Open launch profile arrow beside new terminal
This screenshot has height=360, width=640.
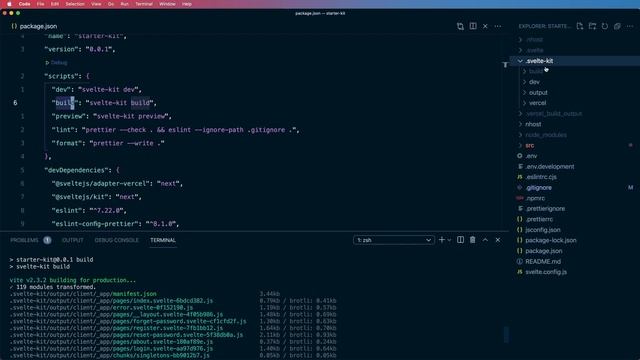coord(449,240)
